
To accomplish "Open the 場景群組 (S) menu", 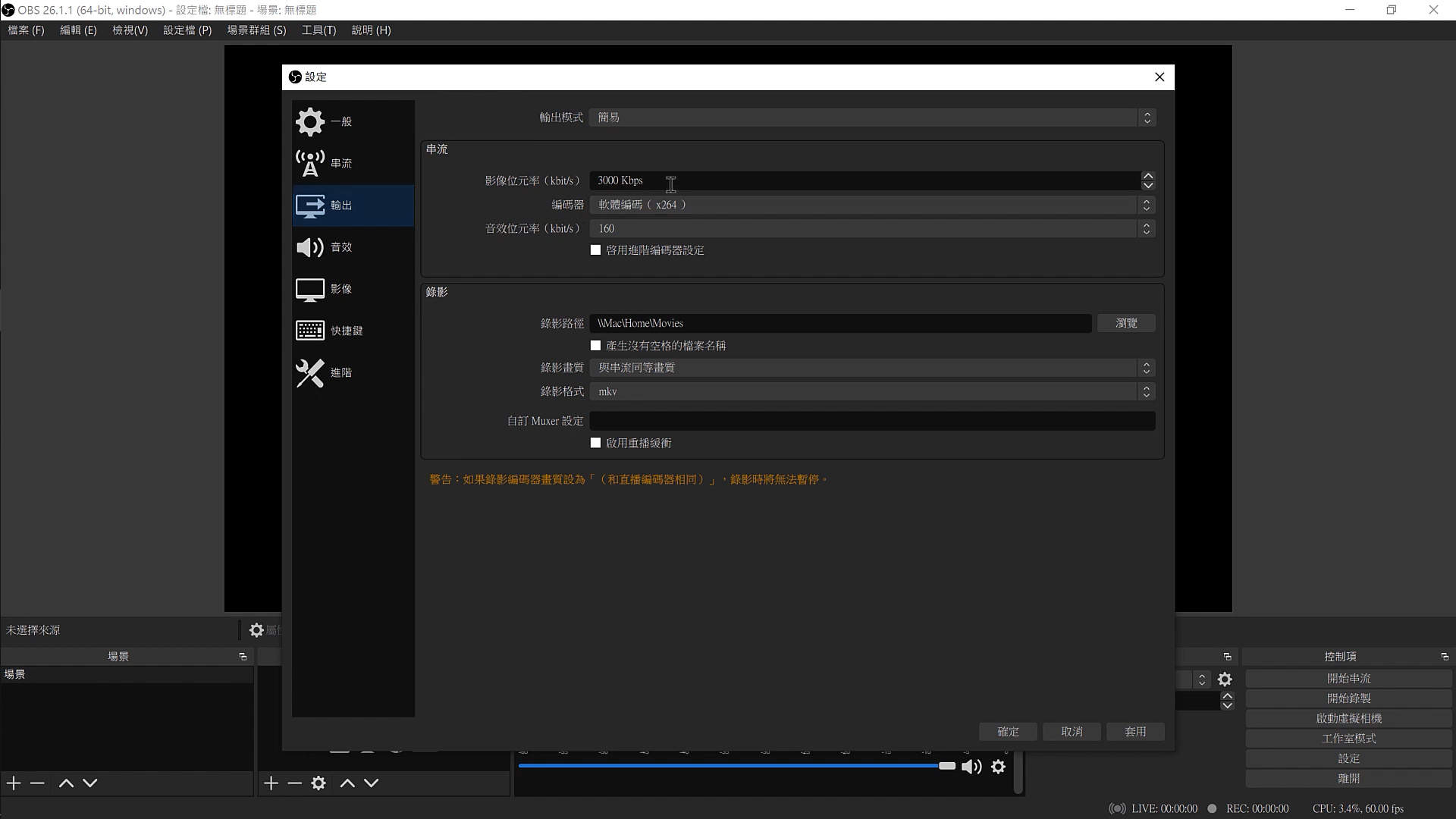I will 256,30.
